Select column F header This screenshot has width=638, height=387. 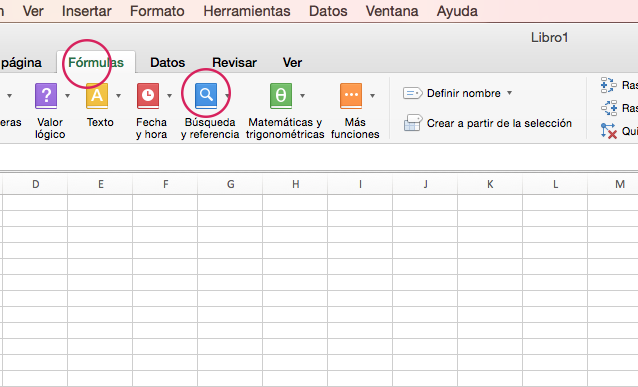166,184
